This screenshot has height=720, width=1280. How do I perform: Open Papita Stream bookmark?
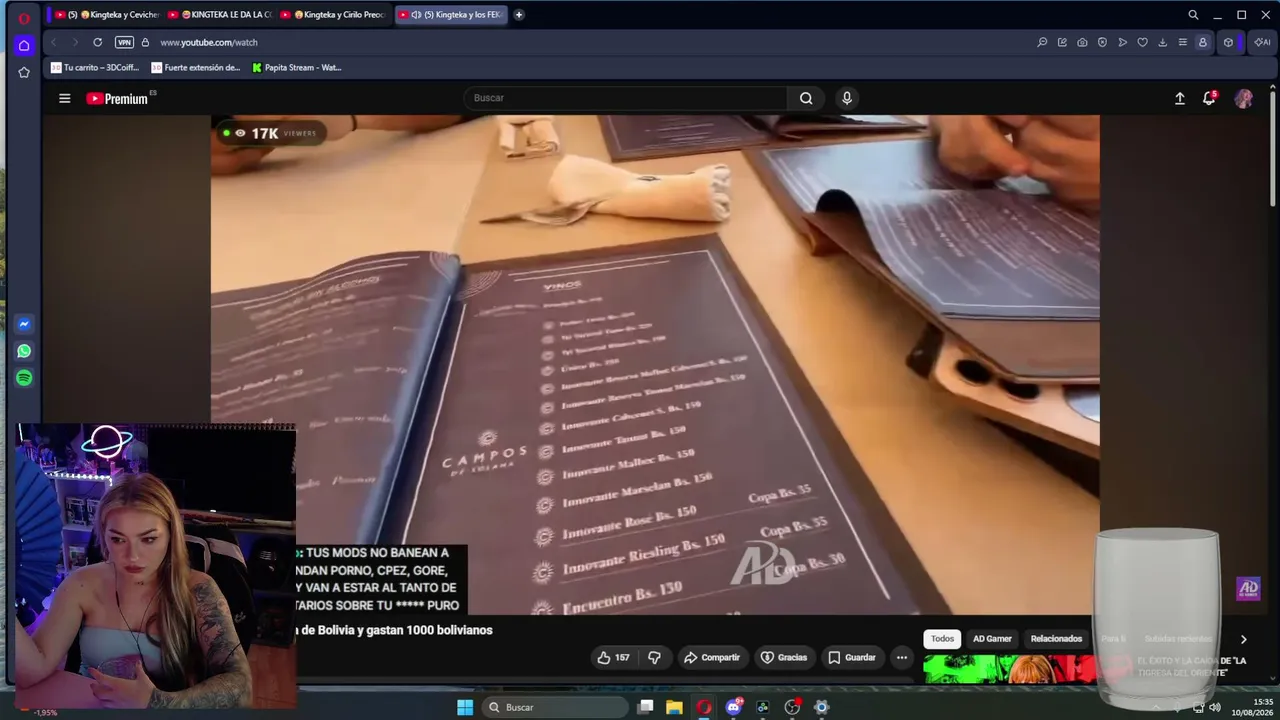coord(297,68)
